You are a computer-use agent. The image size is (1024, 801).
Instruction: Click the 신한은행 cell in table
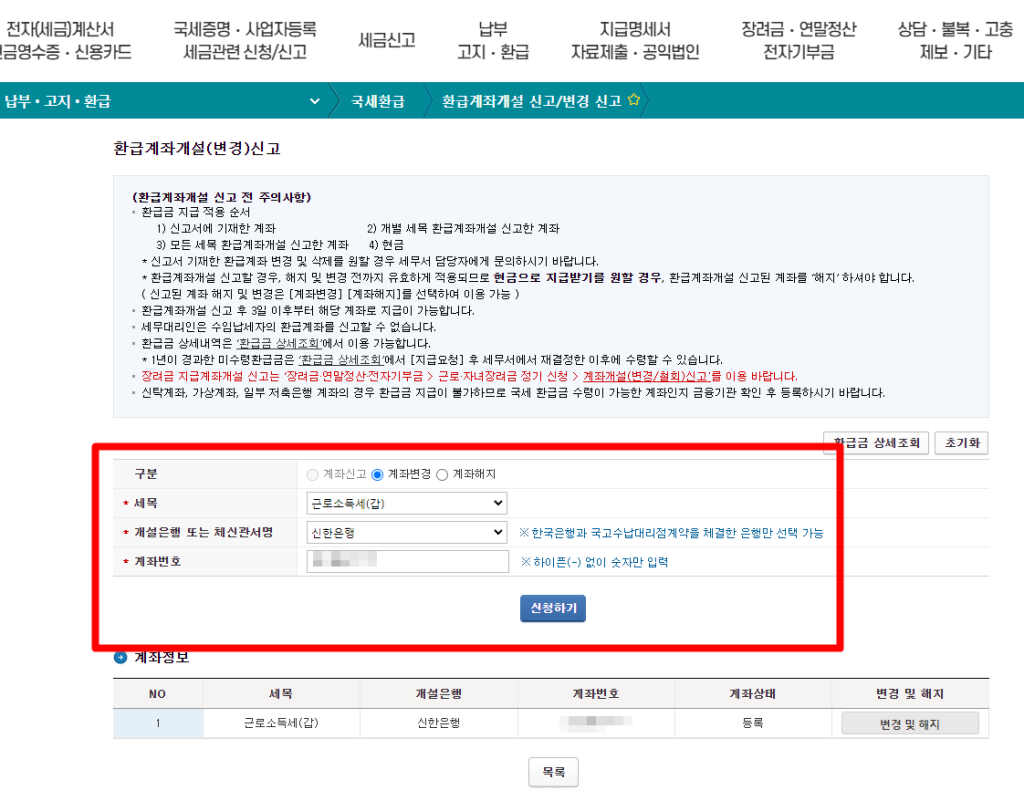[x=438, y=723]
